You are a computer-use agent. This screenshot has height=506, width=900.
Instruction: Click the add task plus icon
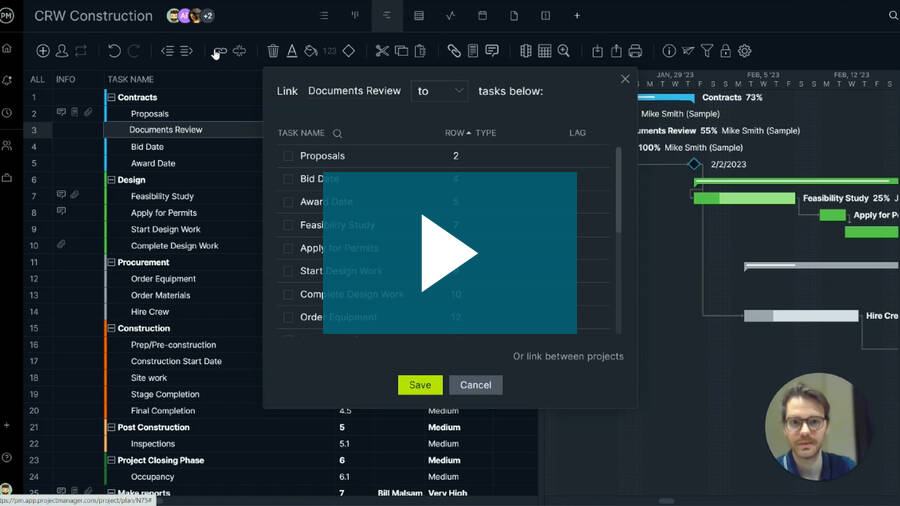tap(42, 51)
